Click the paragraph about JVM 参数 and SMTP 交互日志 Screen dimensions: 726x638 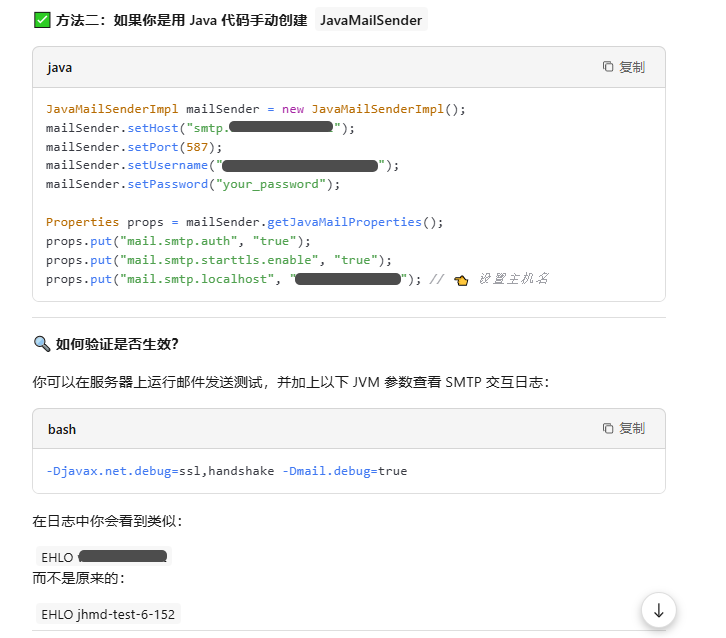(291, 382)
